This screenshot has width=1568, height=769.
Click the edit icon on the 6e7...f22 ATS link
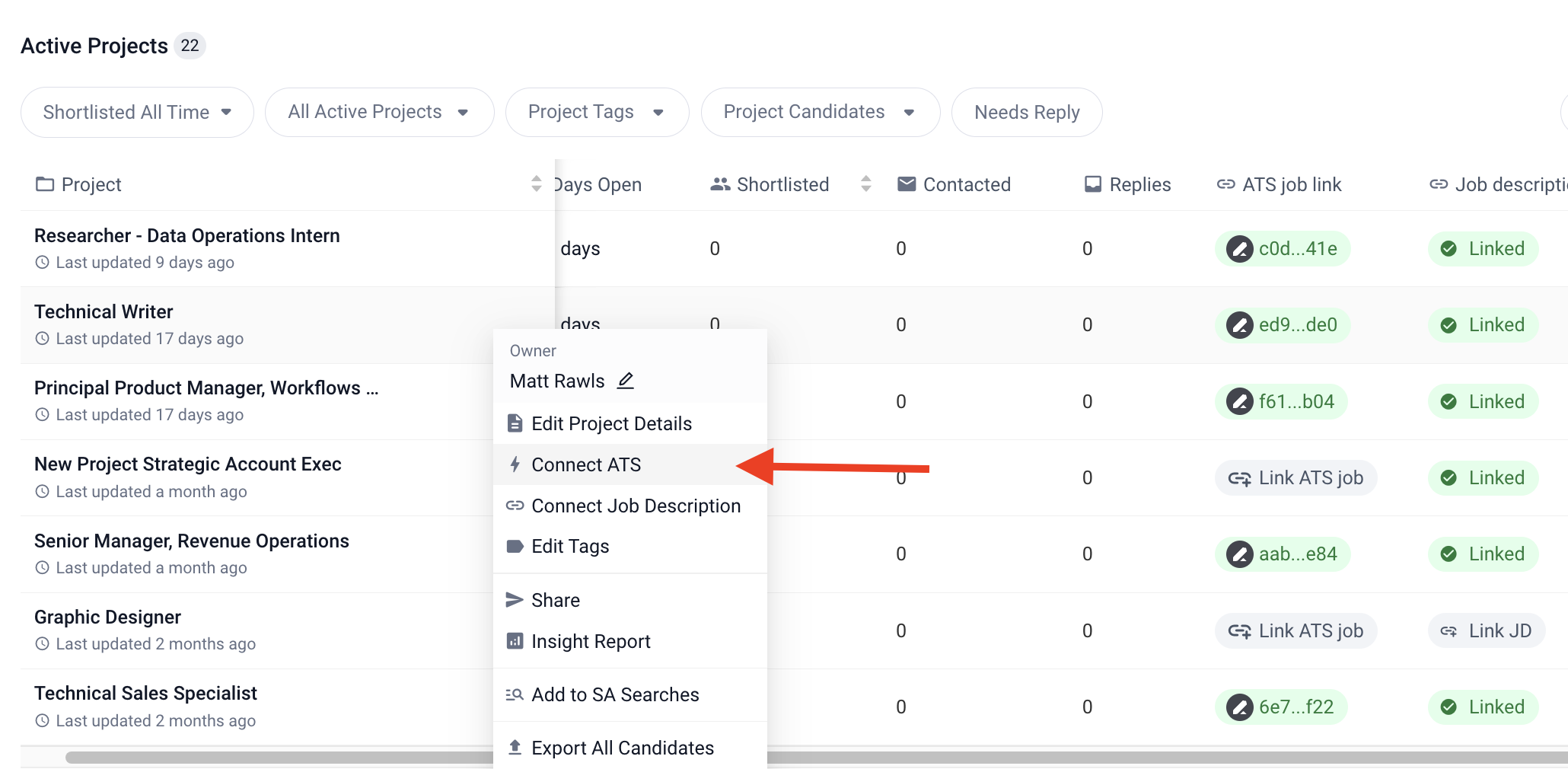pos(1239,707)
